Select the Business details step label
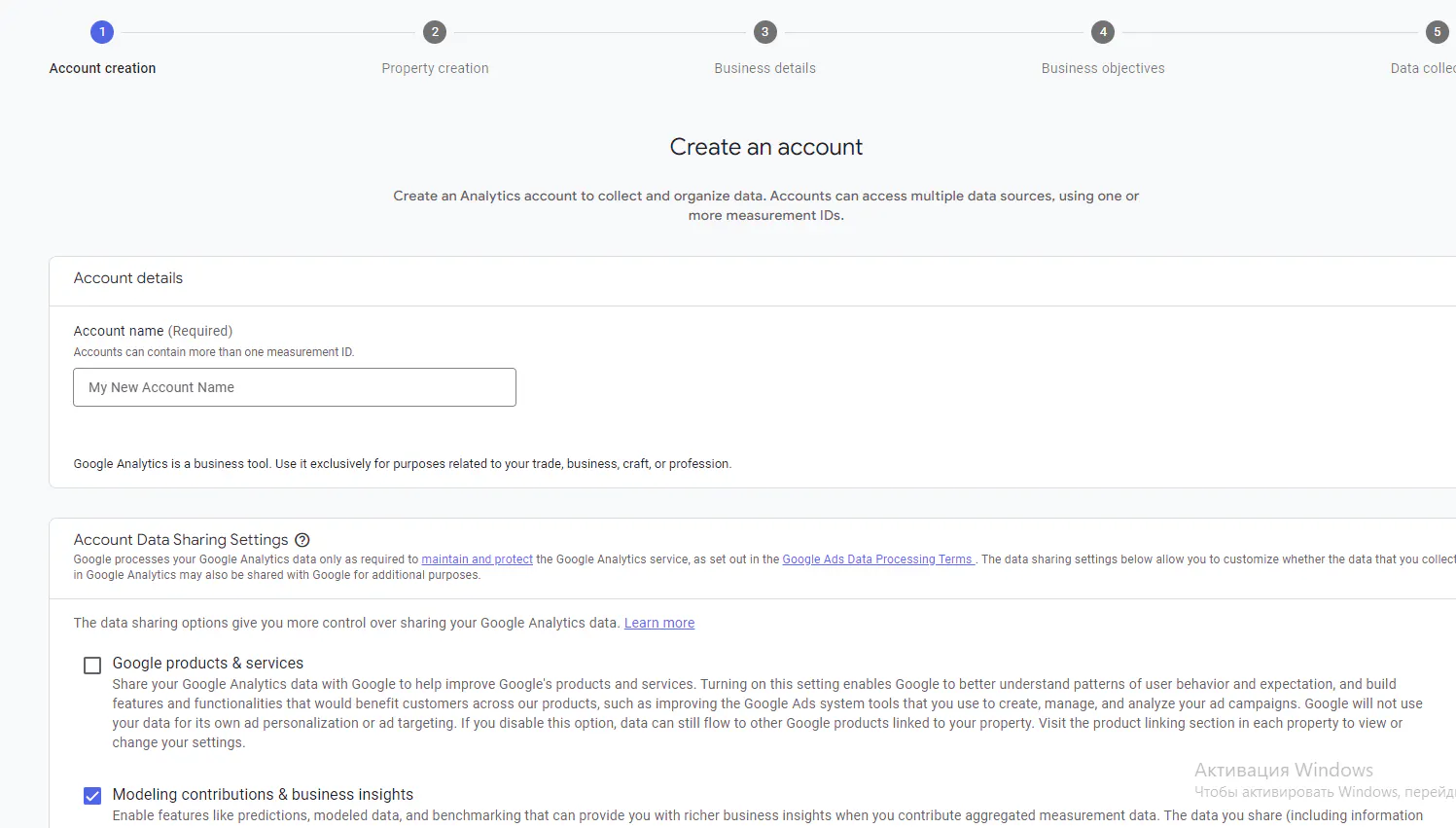 tap(764, 68)
